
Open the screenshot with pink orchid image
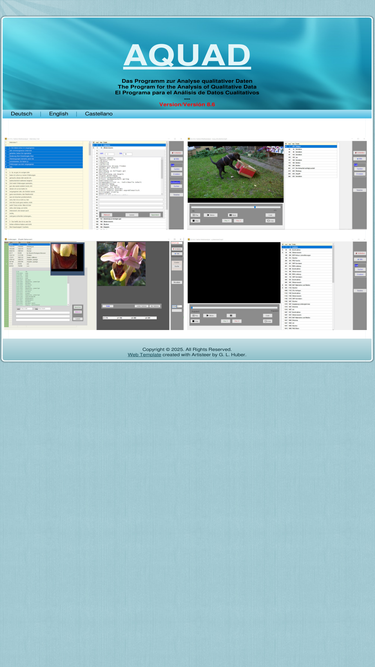(x=94, y=284)
